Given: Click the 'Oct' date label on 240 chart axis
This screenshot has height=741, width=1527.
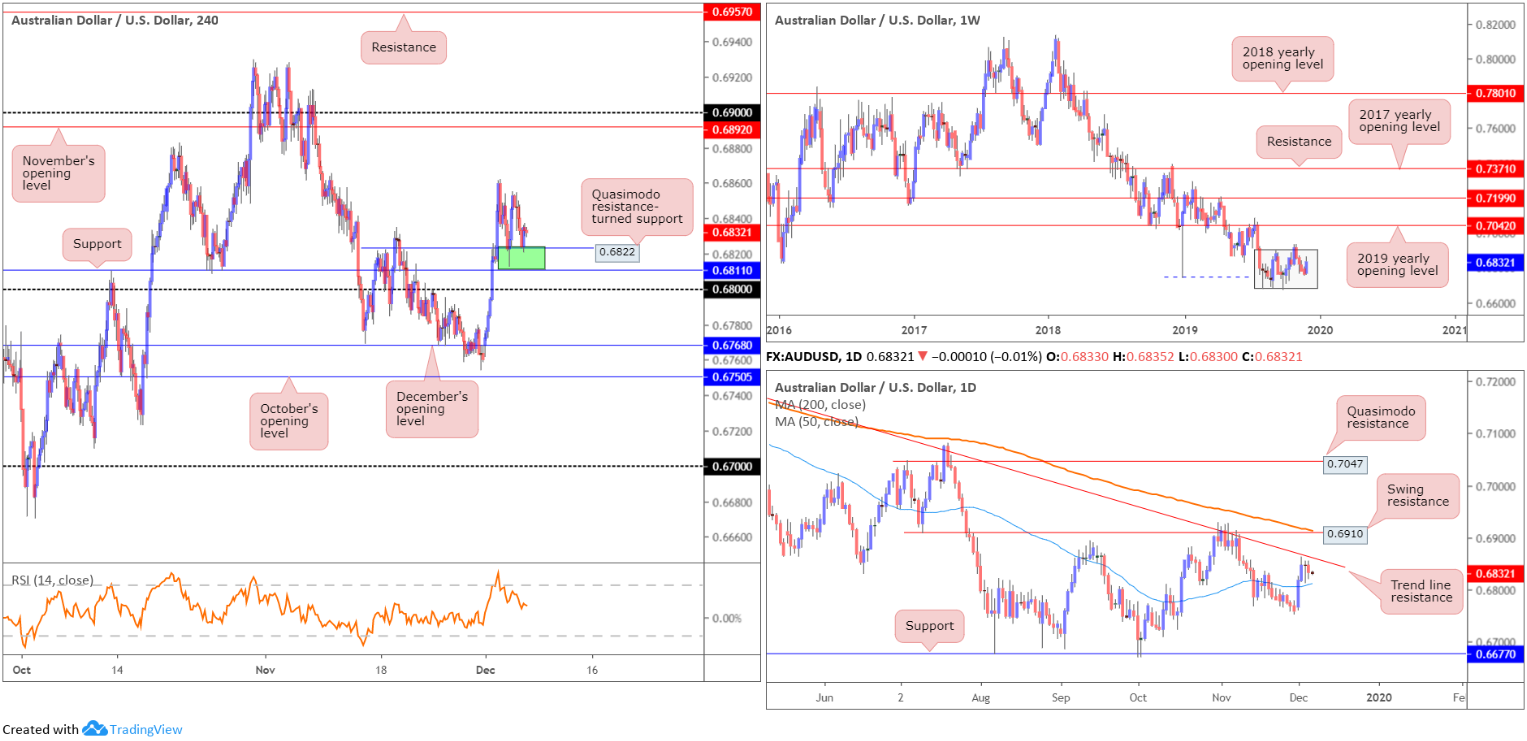Looking at the screenshot, I should tap(20, 669).
